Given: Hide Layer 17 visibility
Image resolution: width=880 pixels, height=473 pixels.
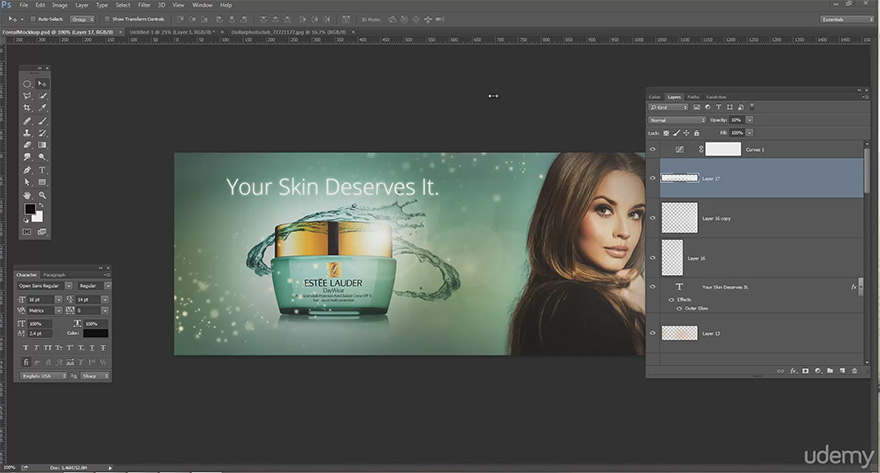Looking at the screenshot, I should coord(653,178).
